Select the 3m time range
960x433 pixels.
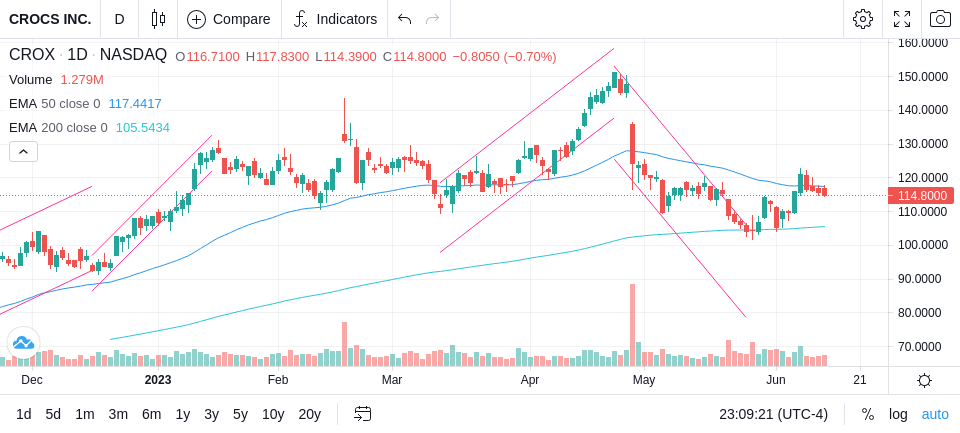tap(118, 414)
